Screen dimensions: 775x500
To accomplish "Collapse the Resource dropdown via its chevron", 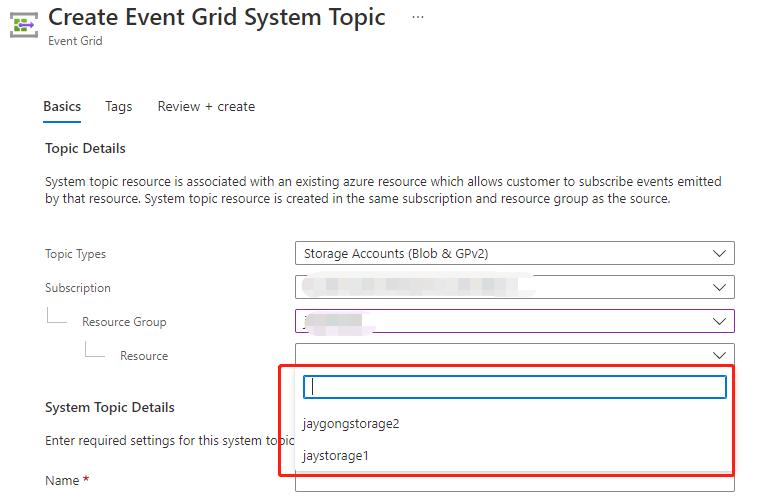I will [719, 355].
